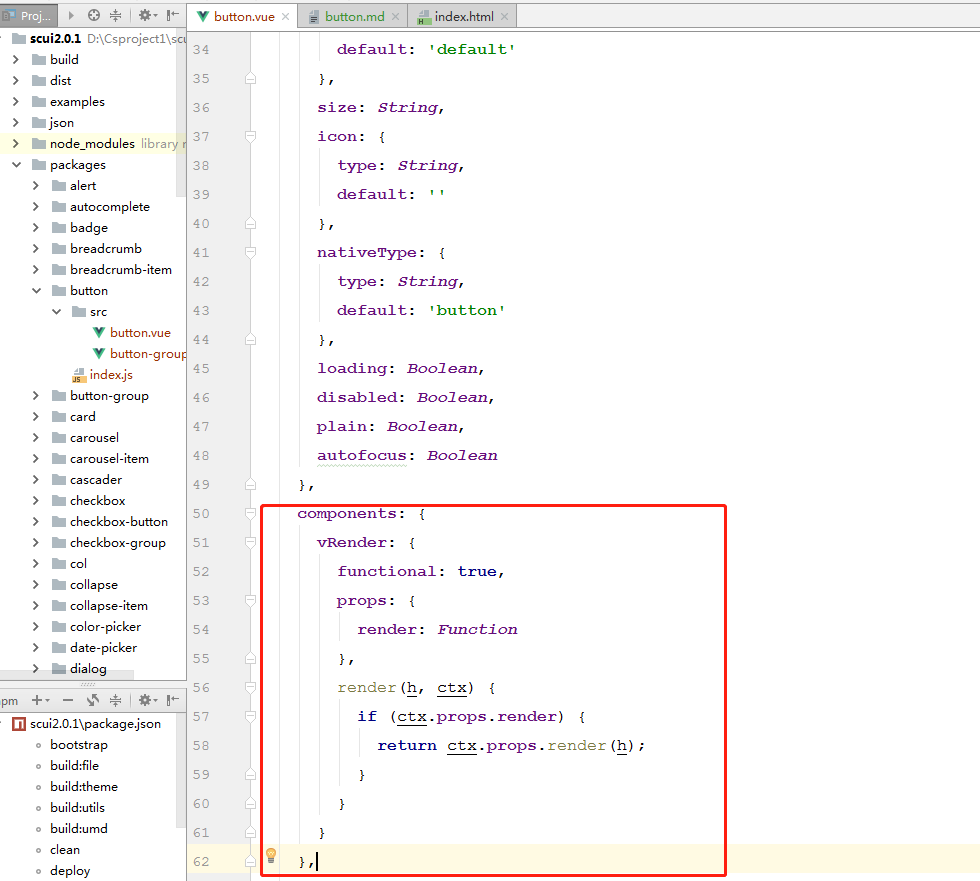Reload npm scripts with the refresh icon
The height and width of the screenshot is (881, 980).
pos(92,700)
